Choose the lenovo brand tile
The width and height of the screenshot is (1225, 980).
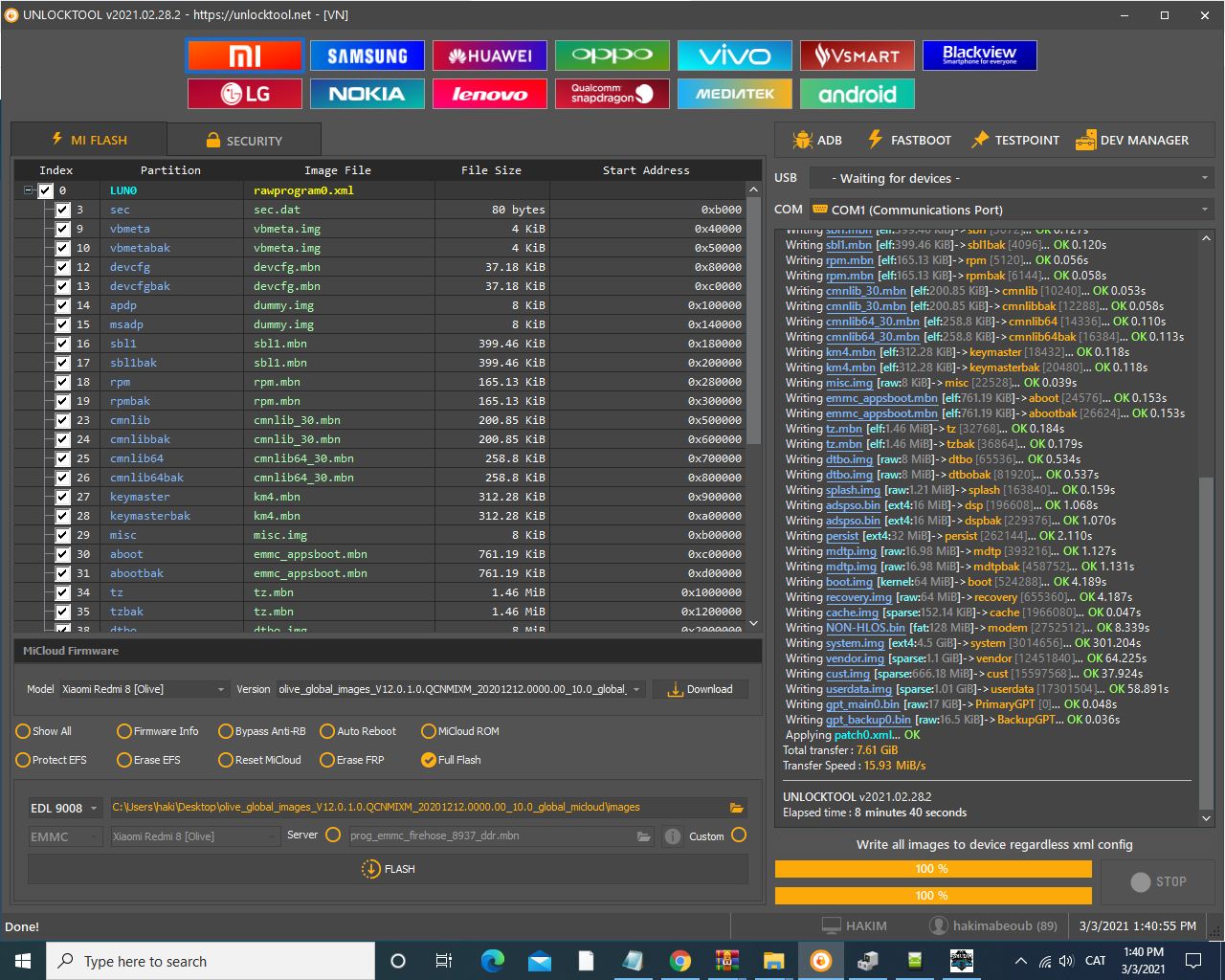click(490, 94)
